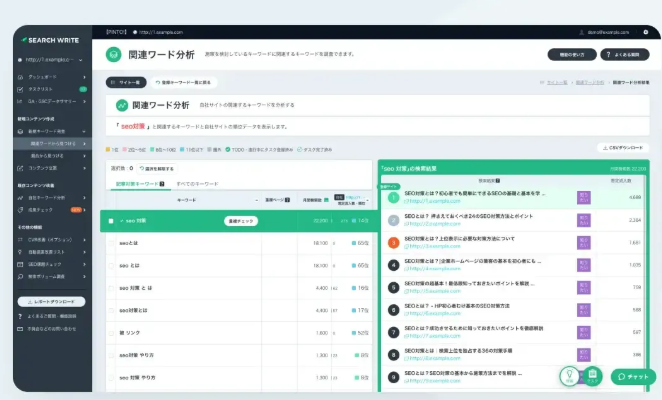The height and width of the screenshot is (400, 662).
Task: Click the green chart icon beside section heading
Action: (x=122, y=105)
